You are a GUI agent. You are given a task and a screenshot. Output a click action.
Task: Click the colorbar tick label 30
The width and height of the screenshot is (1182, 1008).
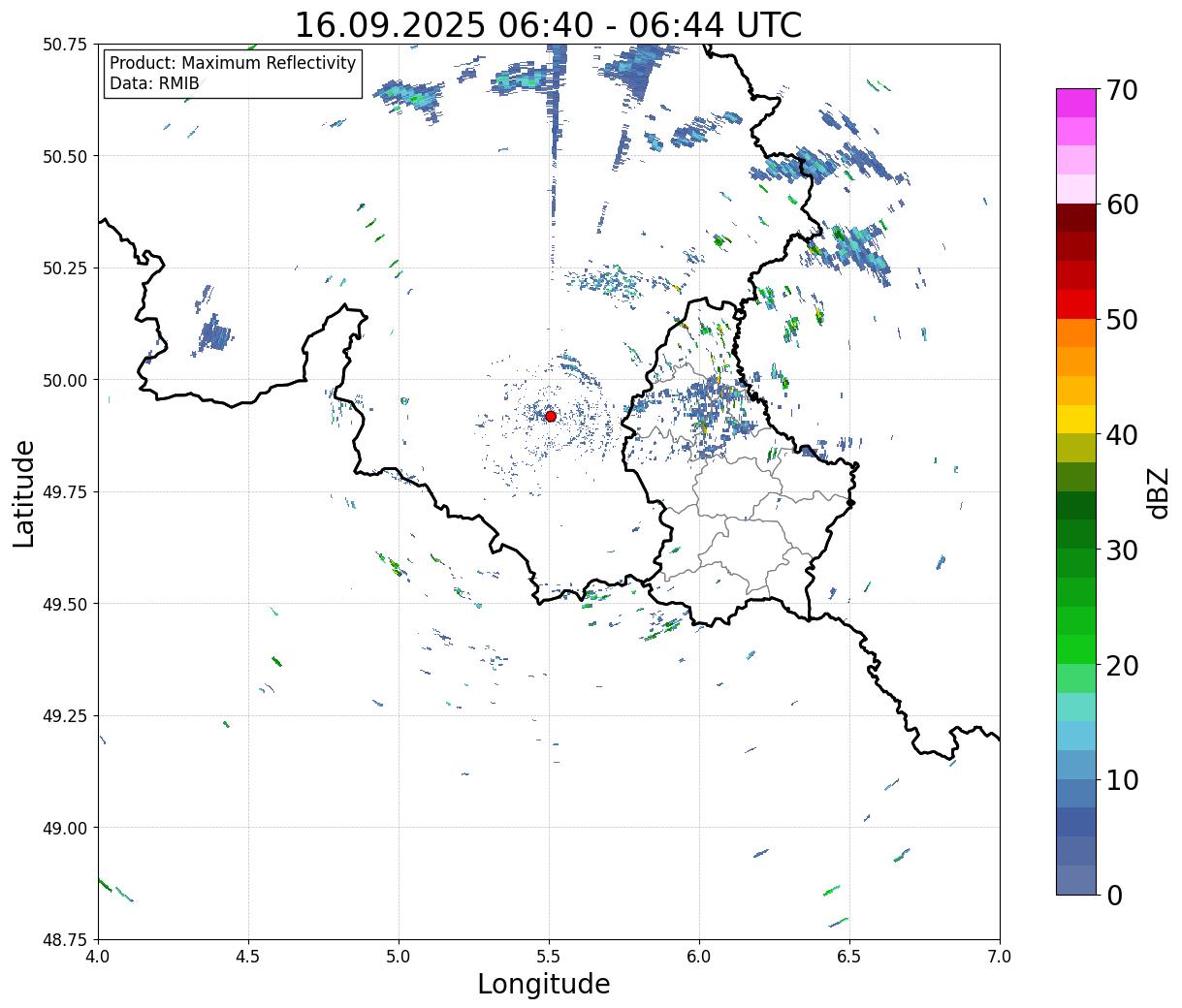coord(1121,550)
